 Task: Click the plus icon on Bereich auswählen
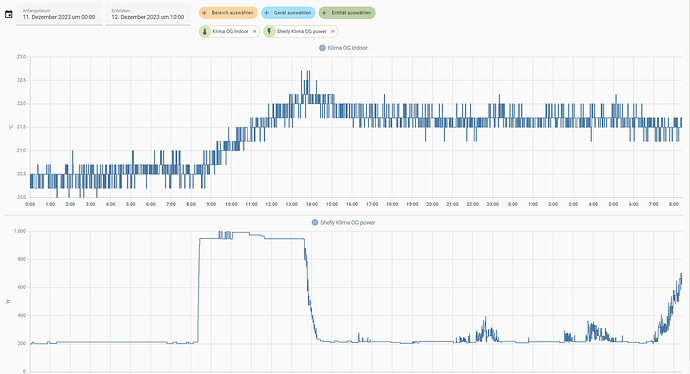pyautogui.click(x=204, y=13)
